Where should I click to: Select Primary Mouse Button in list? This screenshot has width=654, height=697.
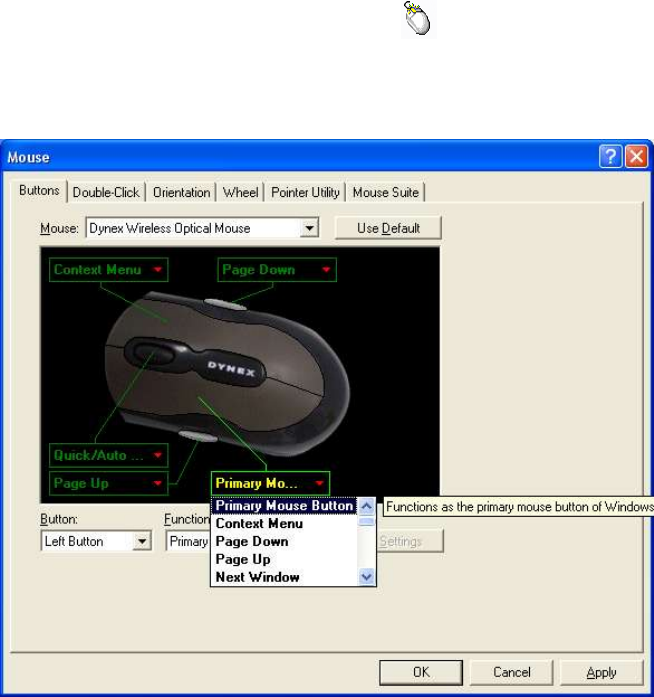[284, 506]
